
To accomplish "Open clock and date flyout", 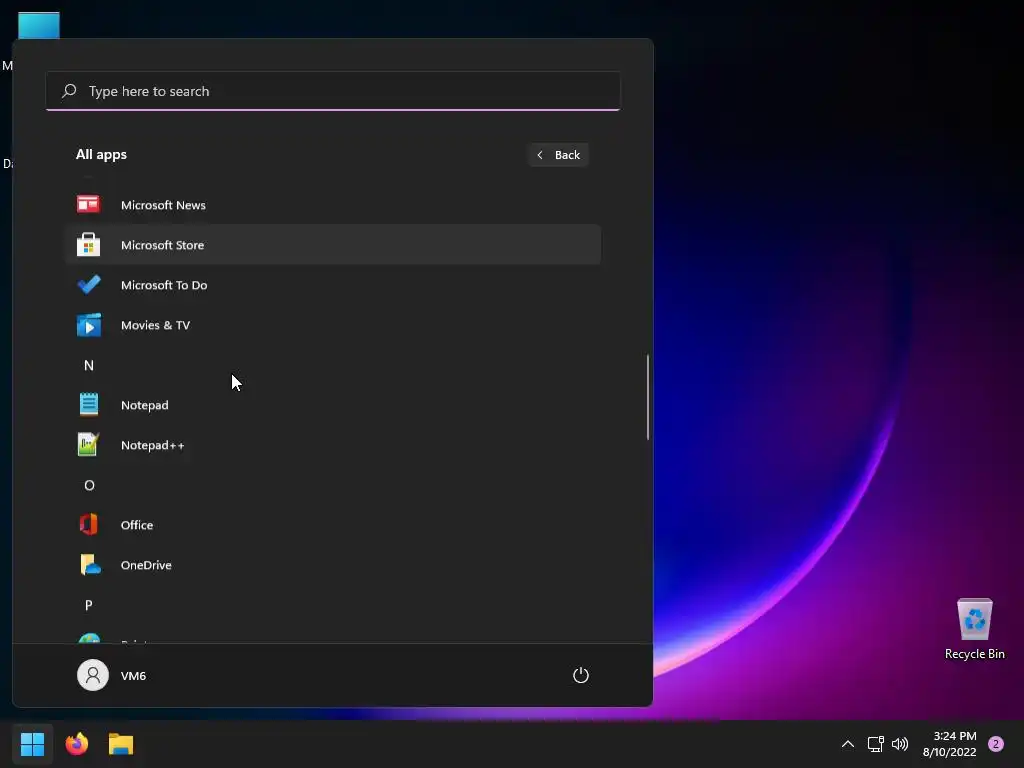I will pyautogui.click(x=949, y=744).
